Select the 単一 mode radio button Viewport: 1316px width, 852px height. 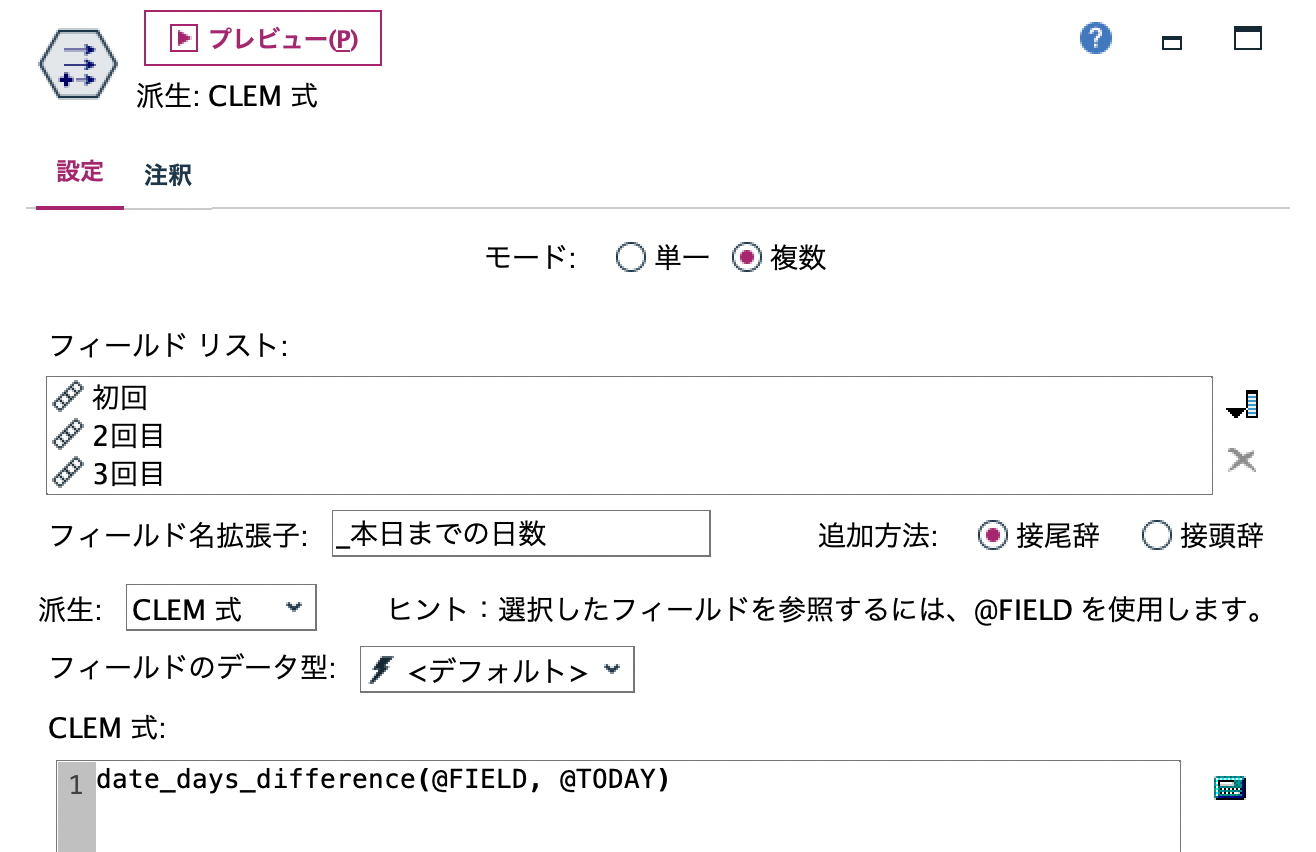tap(631, 258)
